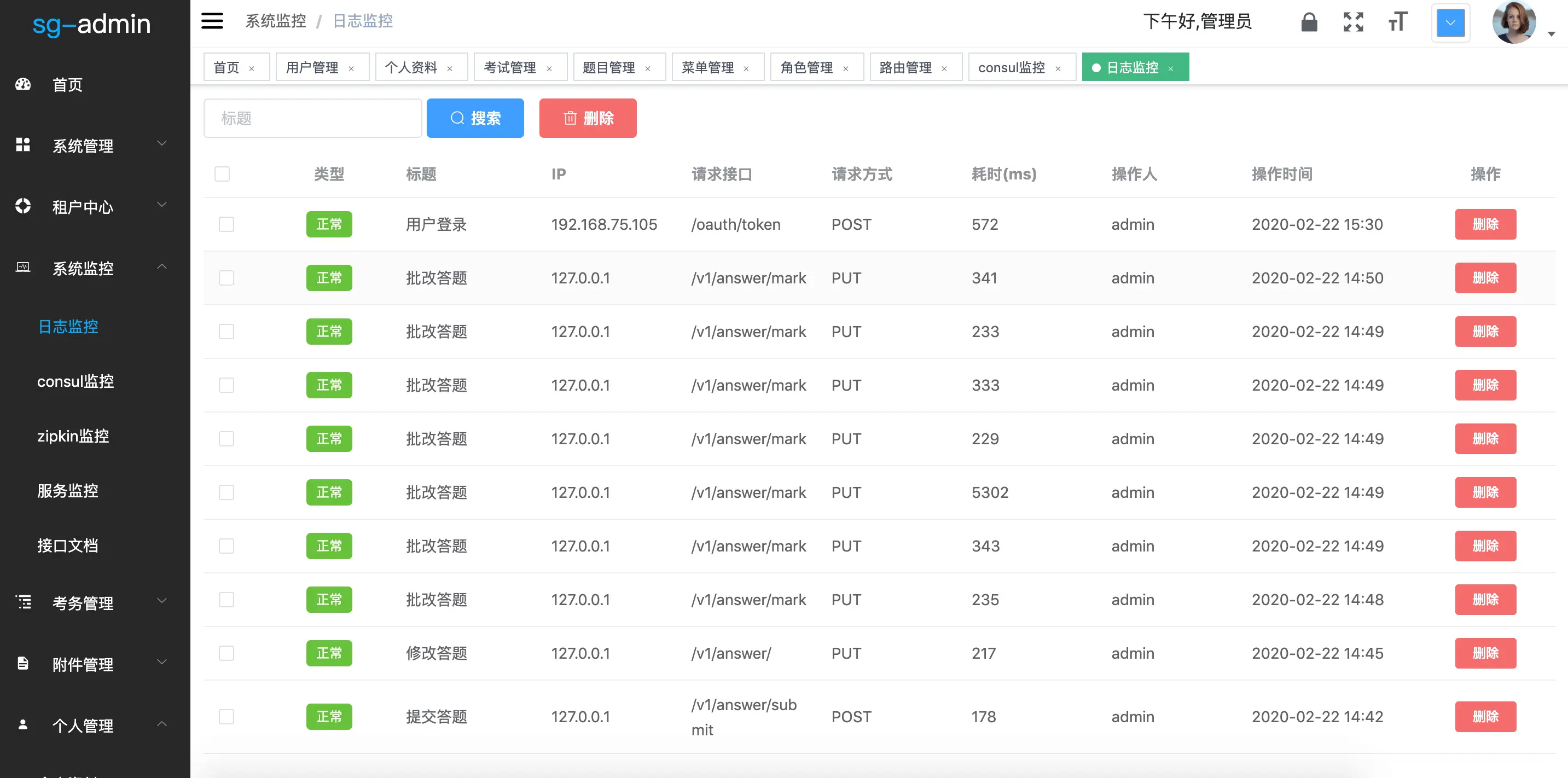
Task: Click the fullscreen icon in the header
Action: point(1353,22)
